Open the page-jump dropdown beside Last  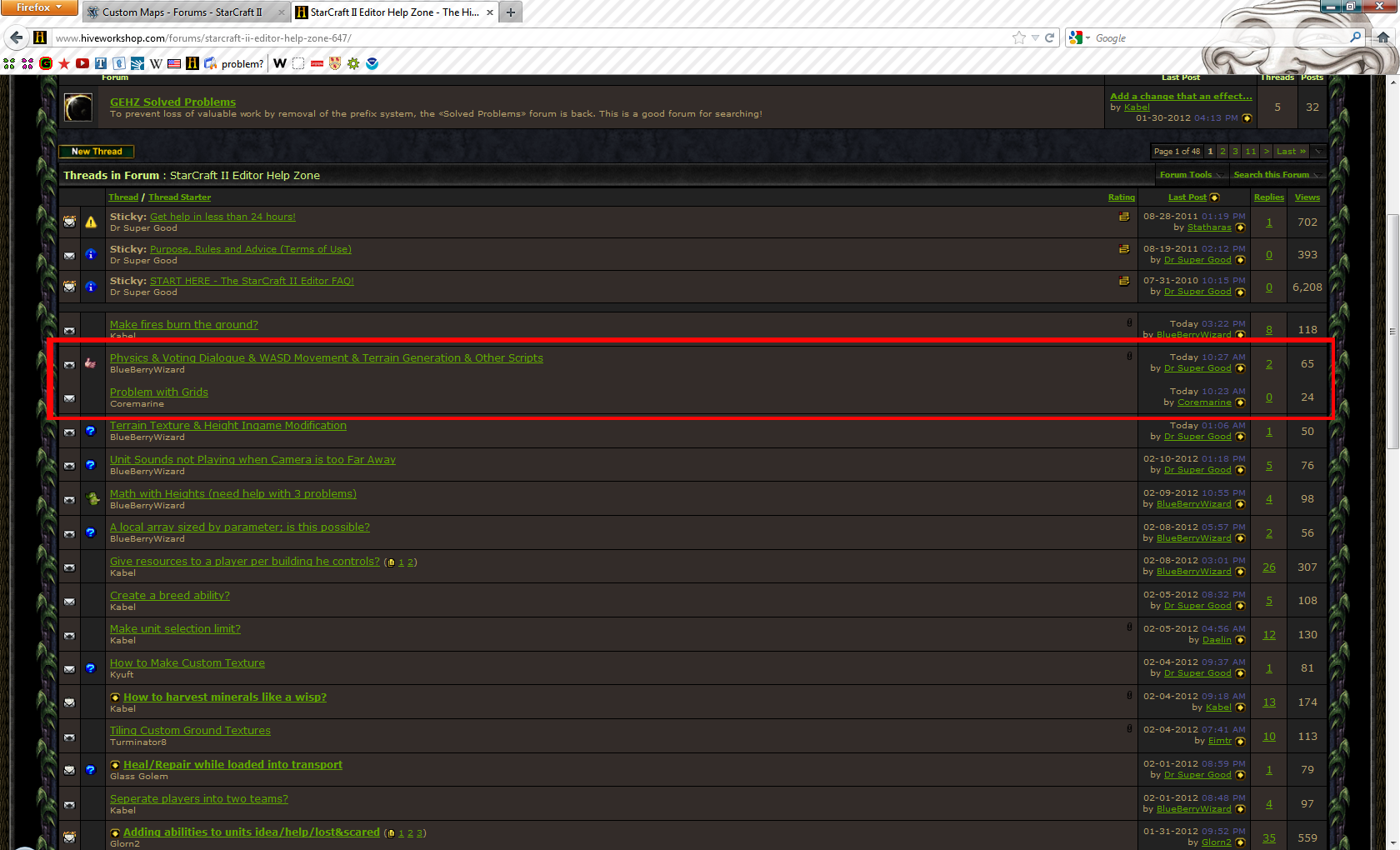point(1318,152)
